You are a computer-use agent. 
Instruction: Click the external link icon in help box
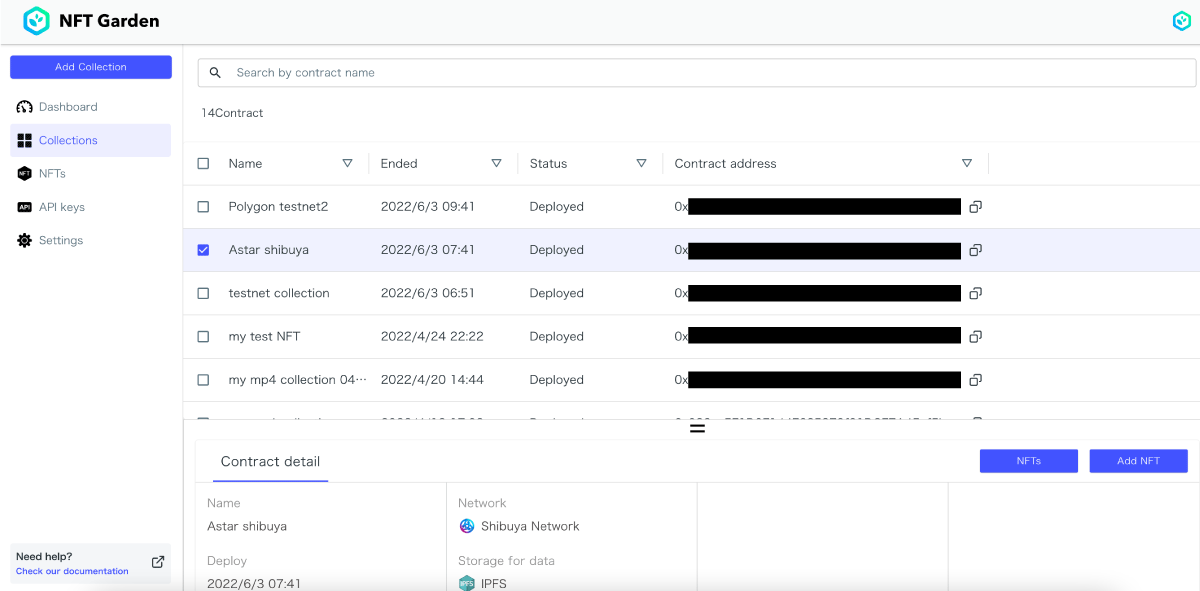[158, 562]
